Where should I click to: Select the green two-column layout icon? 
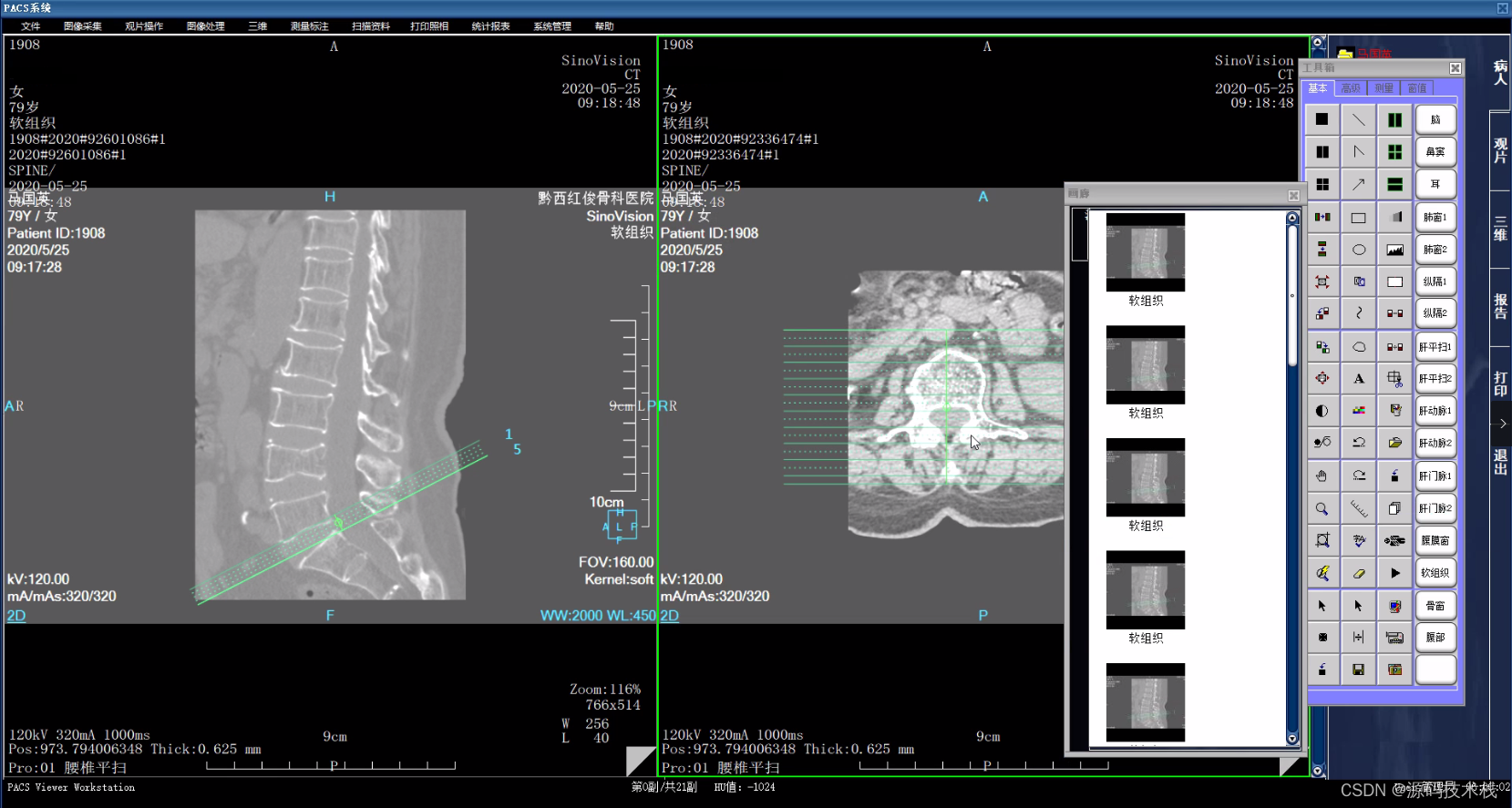(x=1394, y=119)
